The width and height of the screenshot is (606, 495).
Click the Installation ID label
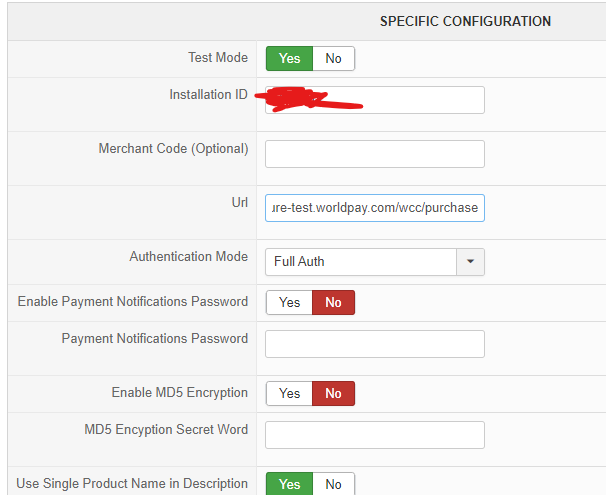[x=208, y=95]
